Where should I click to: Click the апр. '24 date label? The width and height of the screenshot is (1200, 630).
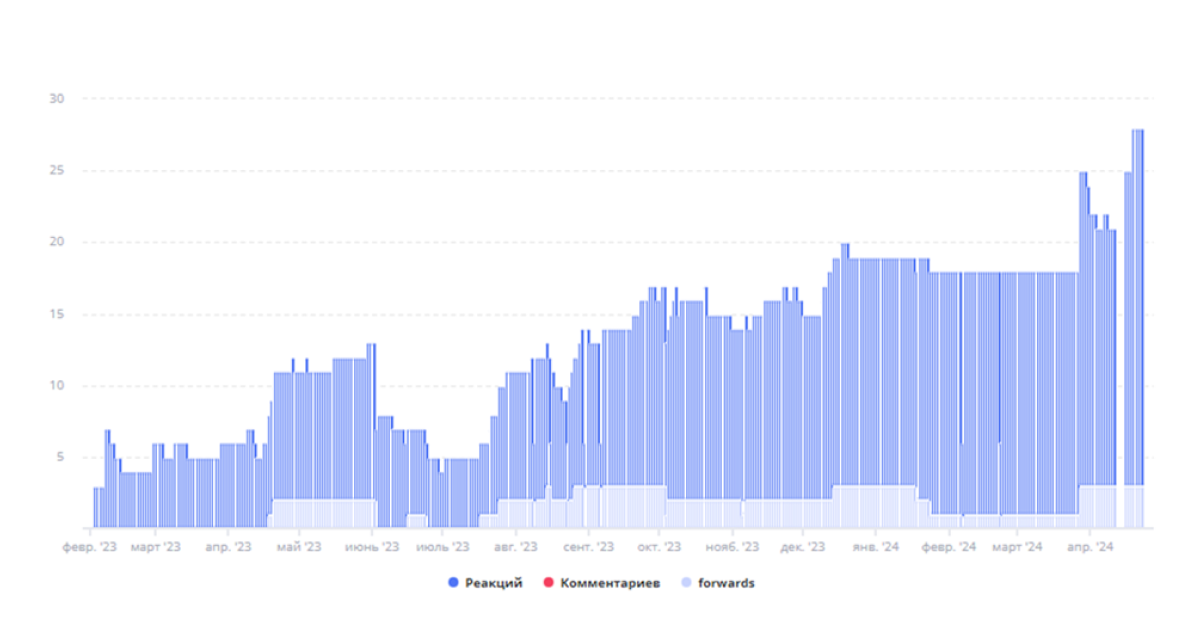click(x=1091, y=547)
